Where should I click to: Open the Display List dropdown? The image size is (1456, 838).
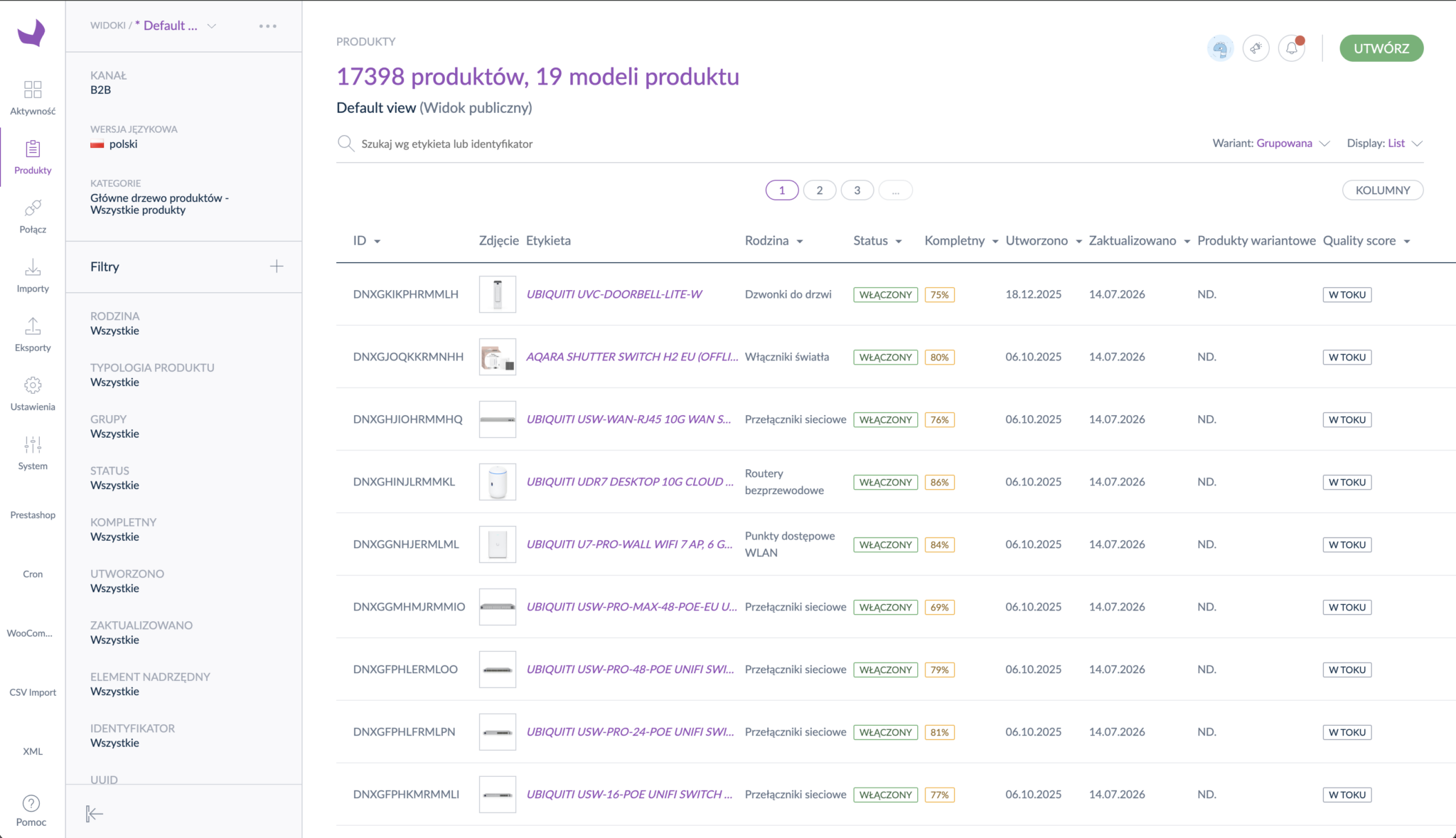tap(1384, 143)
